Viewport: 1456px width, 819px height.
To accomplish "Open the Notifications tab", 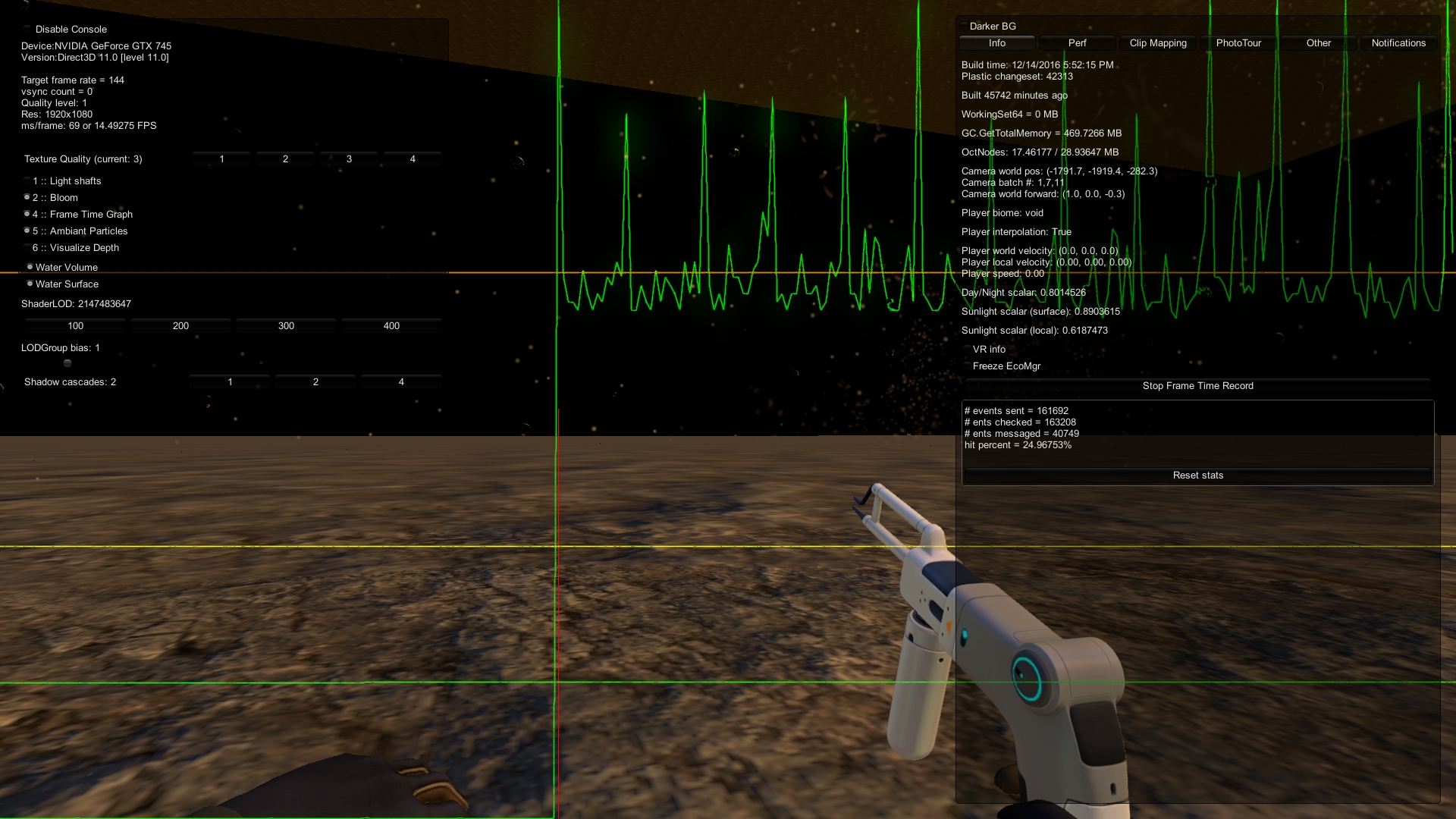I will [x=1399, y=43].
